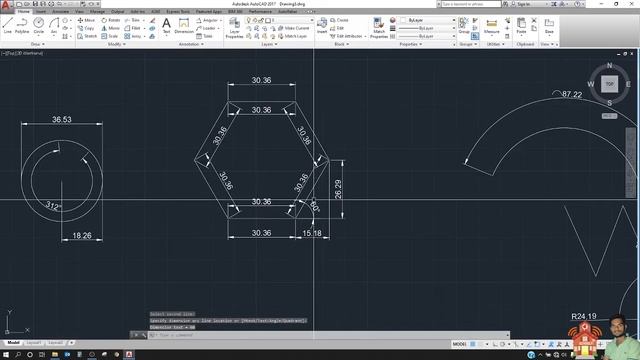
Task: Click the Measure tool
Action: click(x=491, y=25)
